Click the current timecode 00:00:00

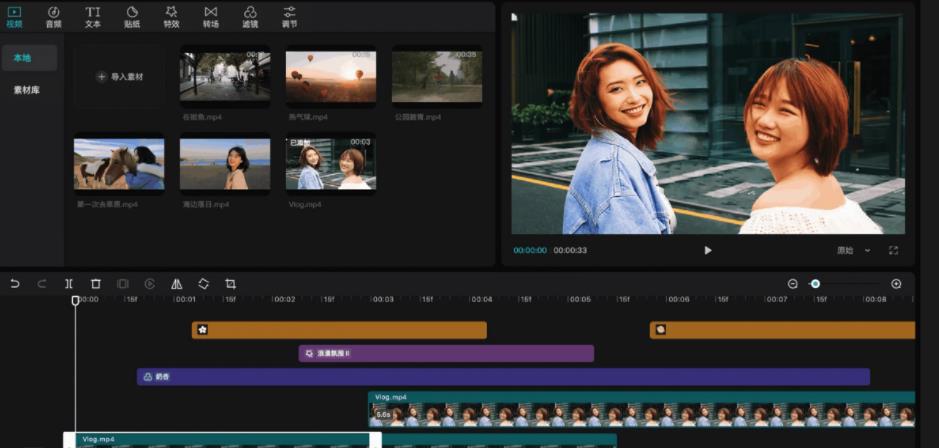pyautogui.click(x=530, y=250)
